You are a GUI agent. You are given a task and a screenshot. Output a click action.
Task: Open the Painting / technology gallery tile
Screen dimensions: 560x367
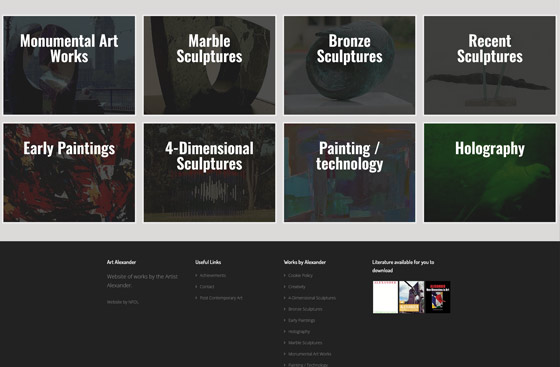[x=350, y=173]
